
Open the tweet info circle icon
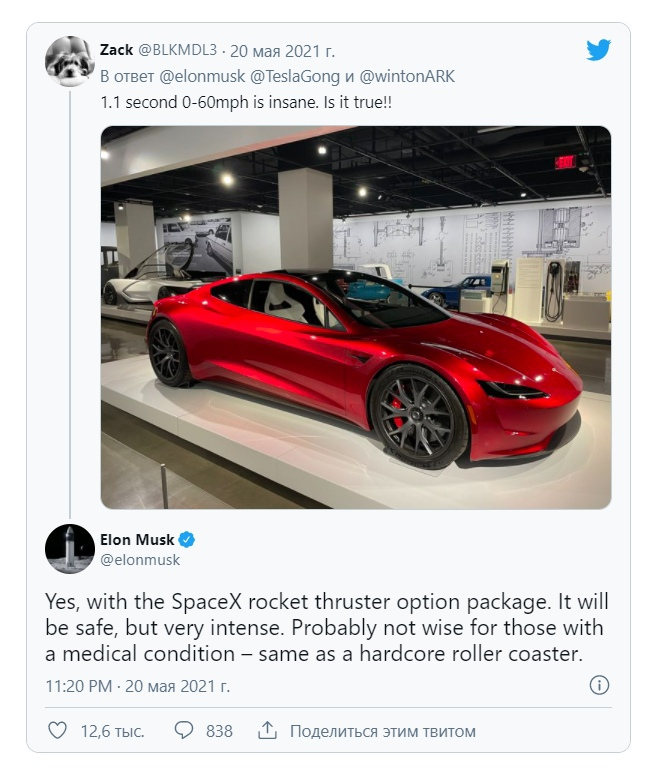point(599,685)
